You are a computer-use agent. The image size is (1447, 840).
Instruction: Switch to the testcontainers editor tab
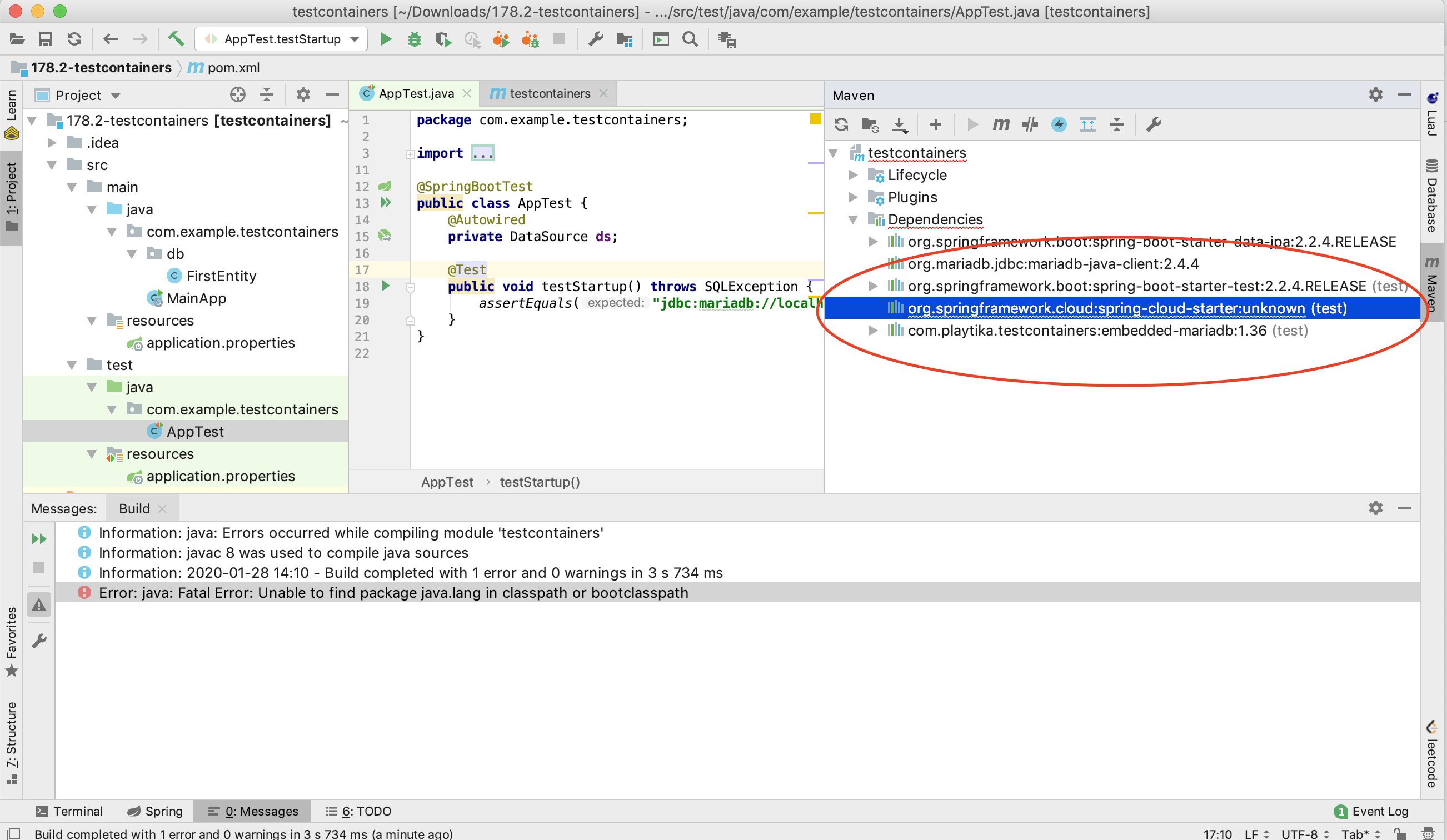coord(548,93)
